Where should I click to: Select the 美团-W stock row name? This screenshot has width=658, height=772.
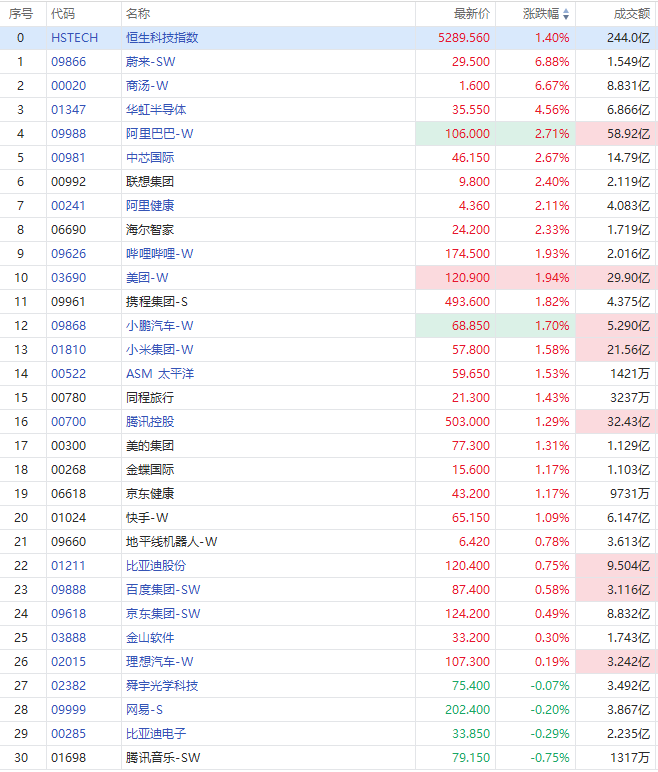(146, 278)
